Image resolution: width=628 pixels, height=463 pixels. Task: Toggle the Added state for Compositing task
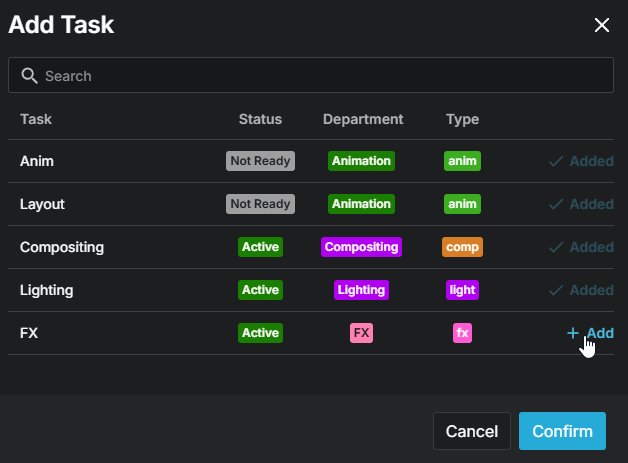(581, 247)
